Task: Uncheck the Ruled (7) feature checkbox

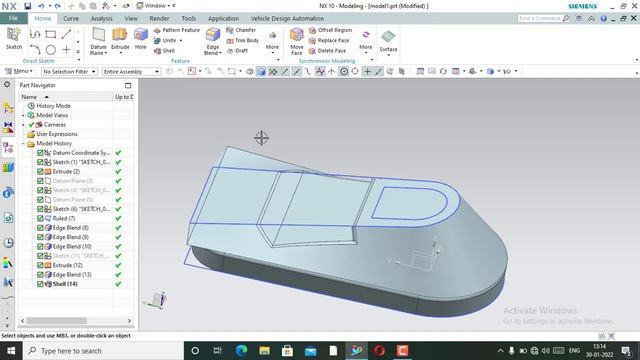Action: point(40,218)
